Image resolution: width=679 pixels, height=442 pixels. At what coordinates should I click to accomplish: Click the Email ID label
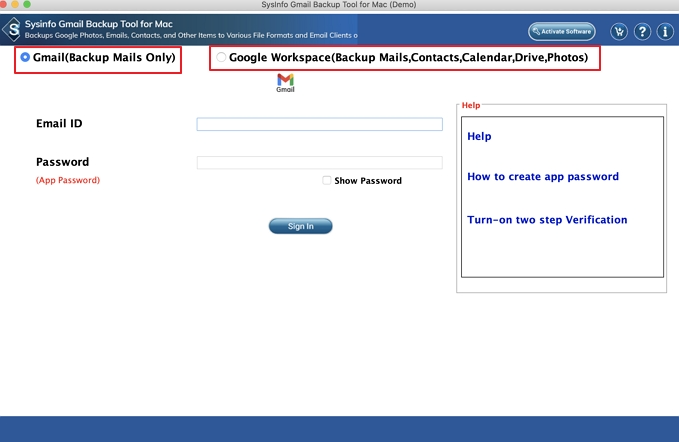point(59,123)
